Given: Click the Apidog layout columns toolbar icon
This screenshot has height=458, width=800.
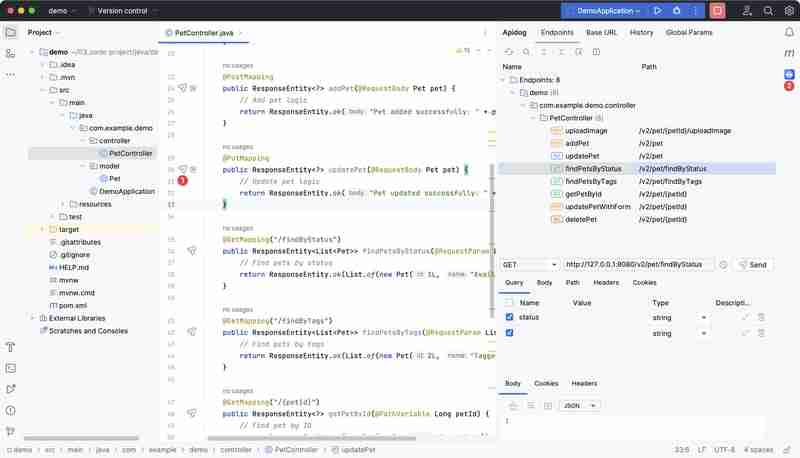Looking at the screenshot, I should [x=596, y=52].
